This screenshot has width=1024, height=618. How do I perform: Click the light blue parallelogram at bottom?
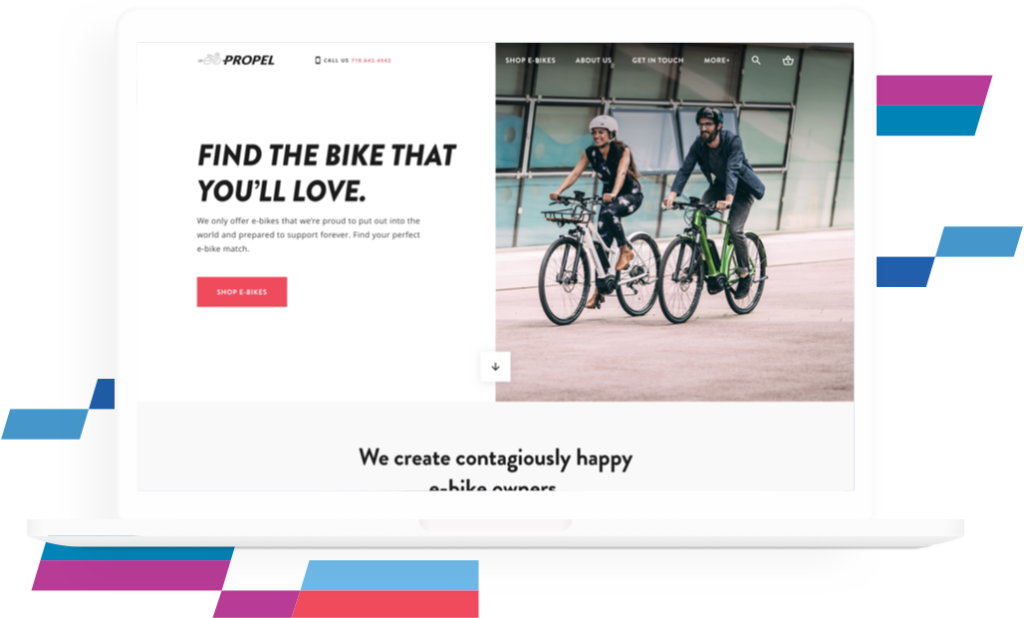pos(389,576)
